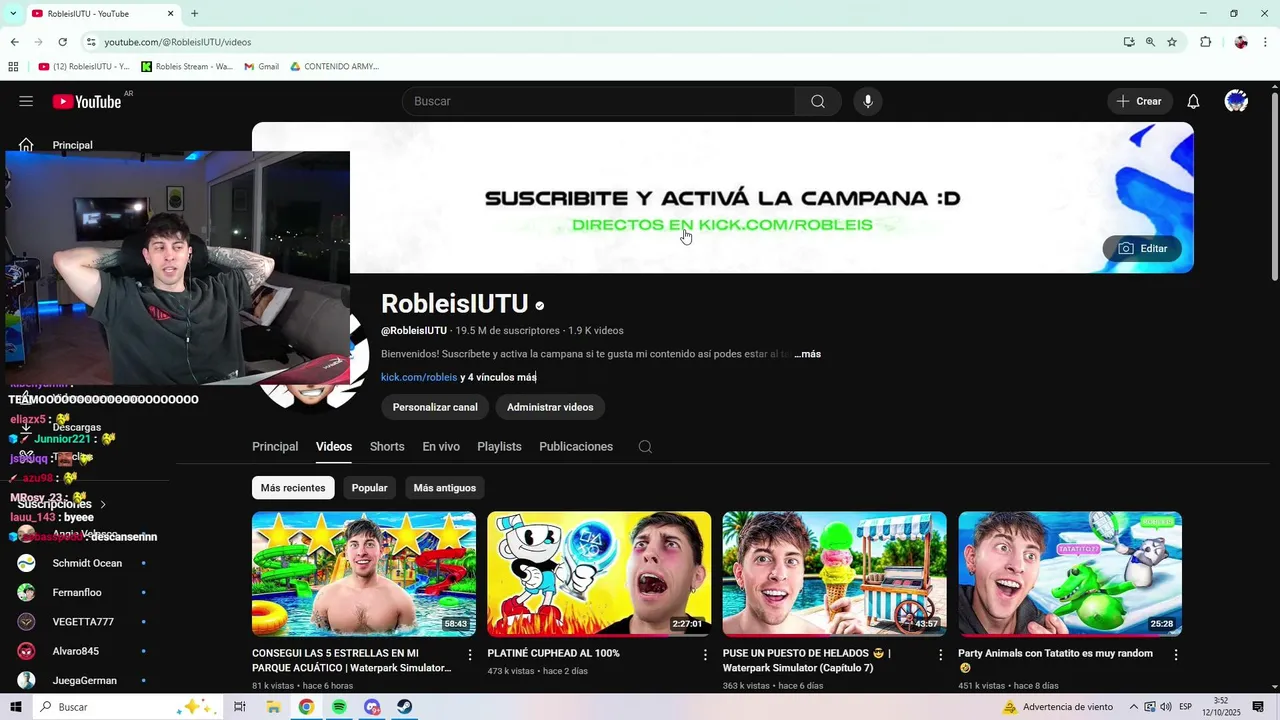Open the account avatar menu

coord(1236,101)
